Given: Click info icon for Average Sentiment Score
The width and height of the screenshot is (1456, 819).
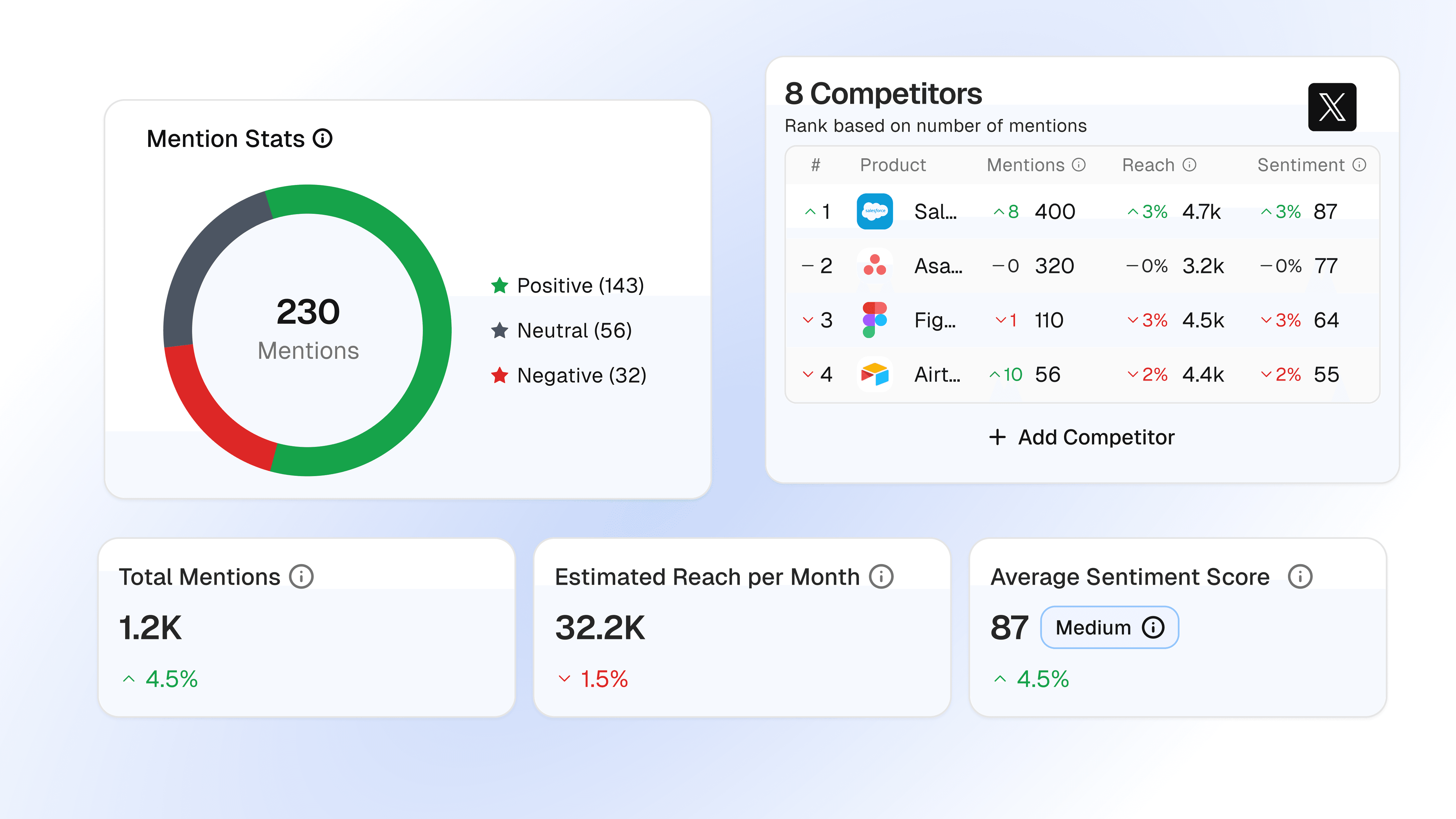Looking at the screenshot, I should 1300,577.
